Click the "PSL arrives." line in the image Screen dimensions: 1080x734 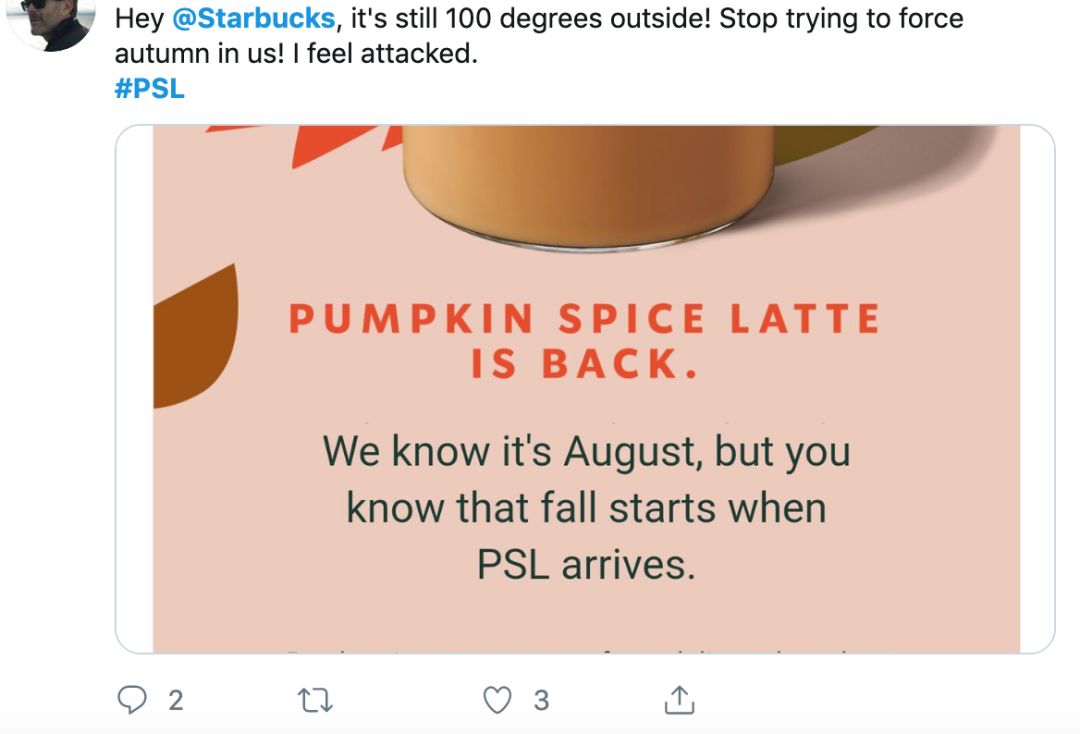(x=585, y=565)
